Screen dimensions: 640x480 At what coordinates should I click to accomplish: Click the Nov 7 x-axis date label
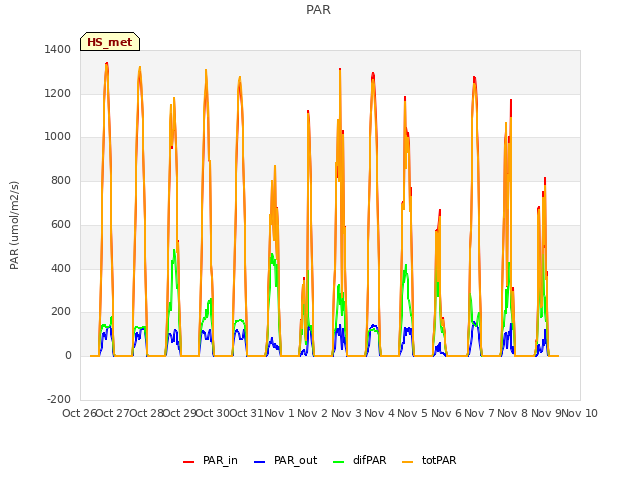pos(479,413)
